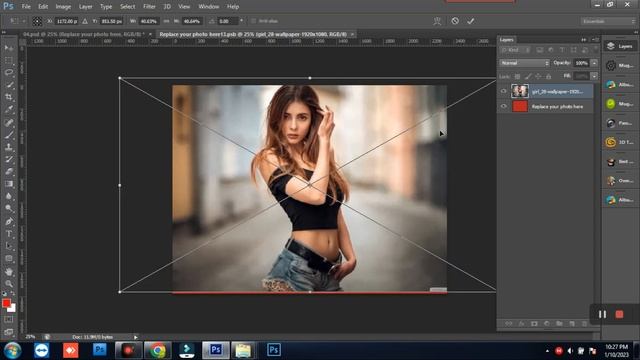
Task: Open the Layers collapsed panel button
Action: click(620, 46)
